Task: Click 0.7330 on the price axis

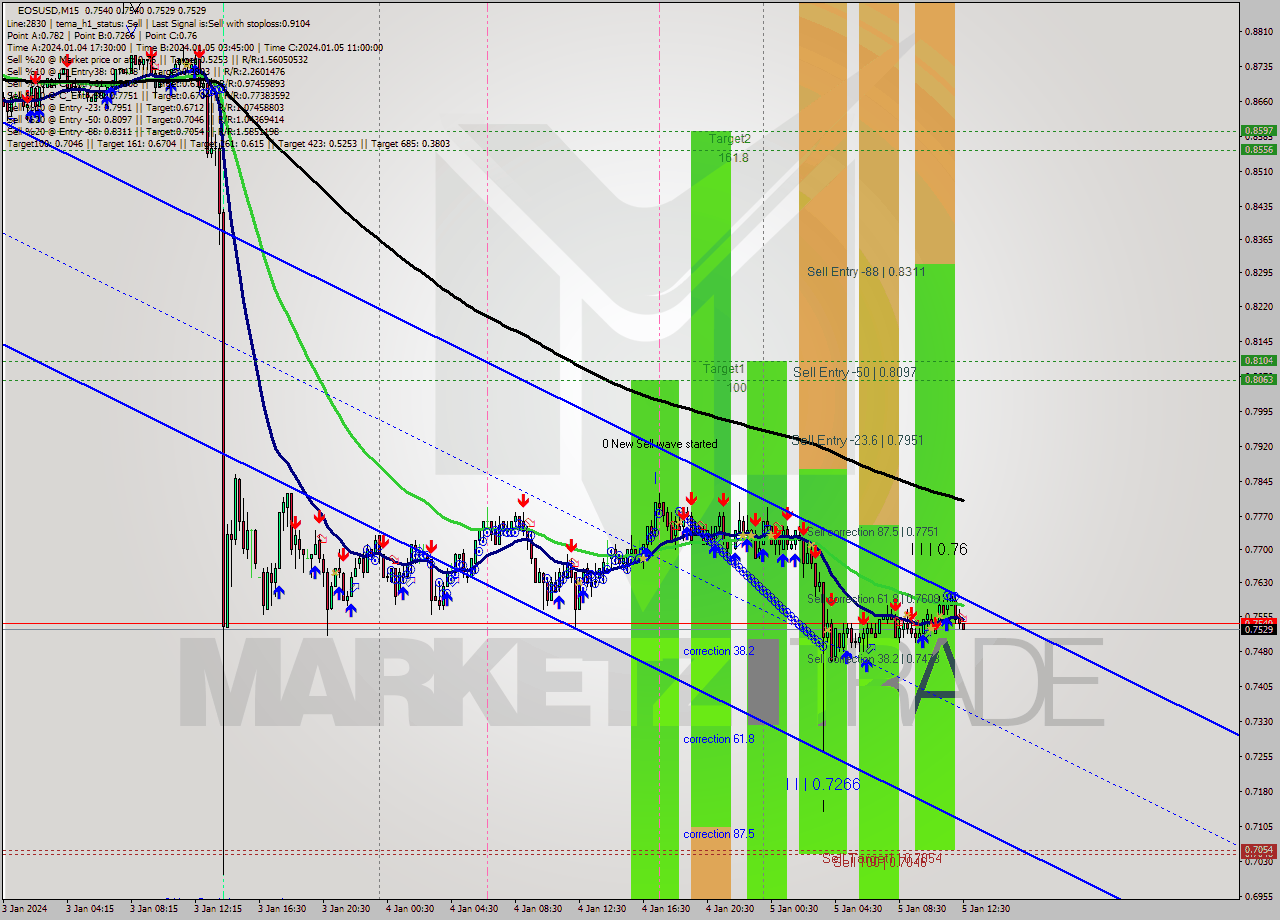Action: click(x=1258, y=722)
